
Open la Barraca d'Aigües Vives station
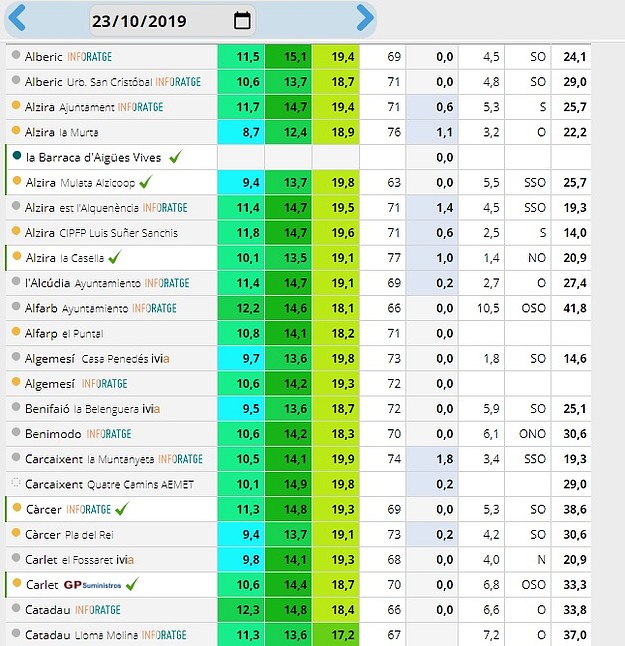pos(94,157)
